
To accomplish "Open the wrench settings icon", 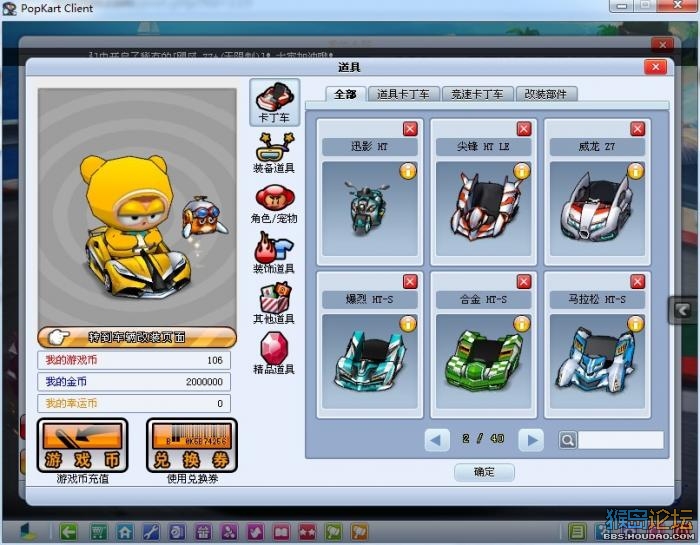I will (x=151, y=532).
